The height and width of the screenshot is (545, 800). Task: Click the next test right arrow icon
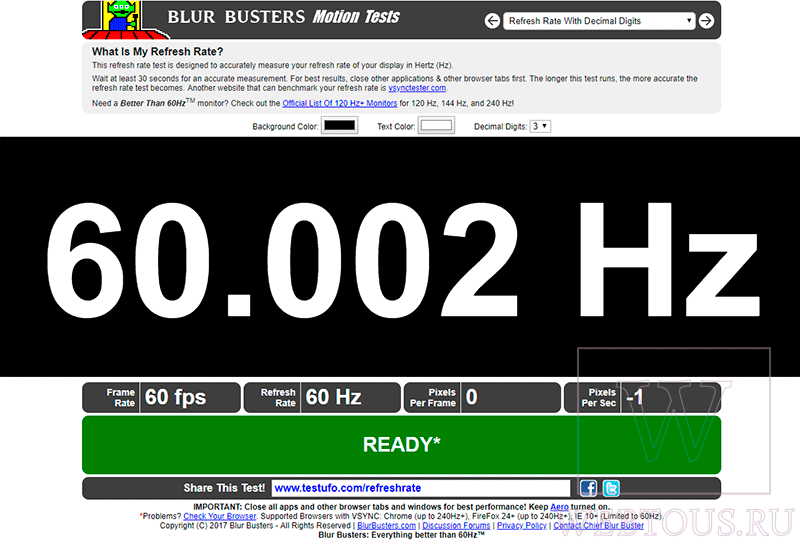(x=706, y=21)
